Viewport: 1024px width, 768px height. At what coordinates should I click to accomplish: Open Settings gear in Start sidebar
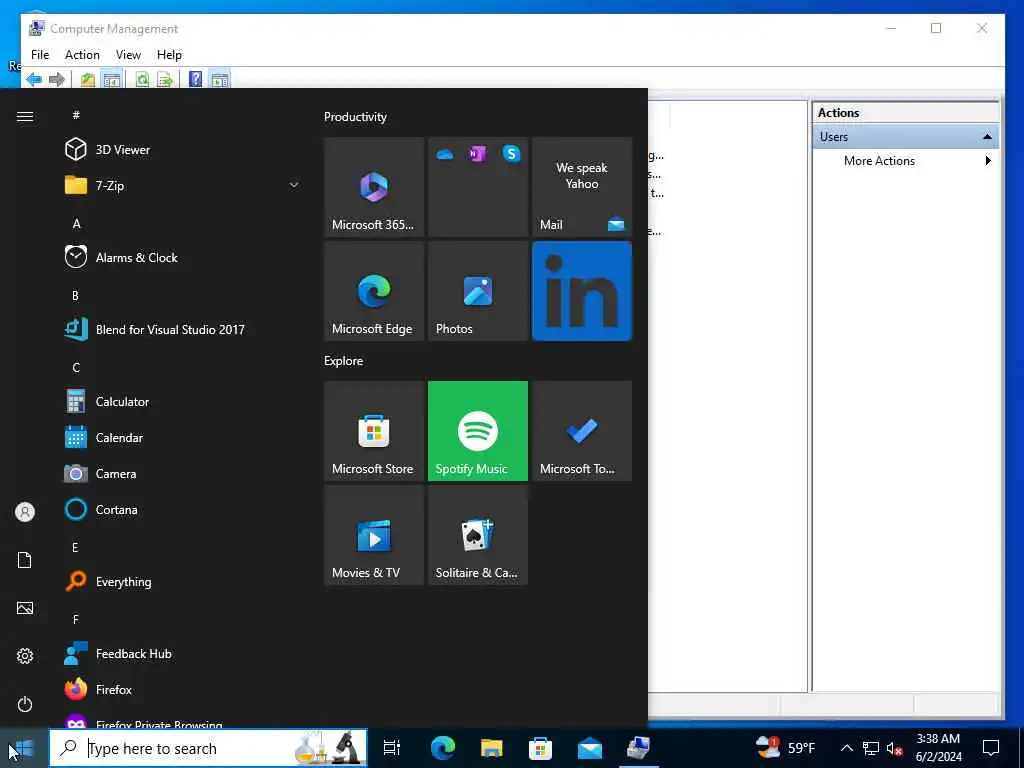pos(25,656)
